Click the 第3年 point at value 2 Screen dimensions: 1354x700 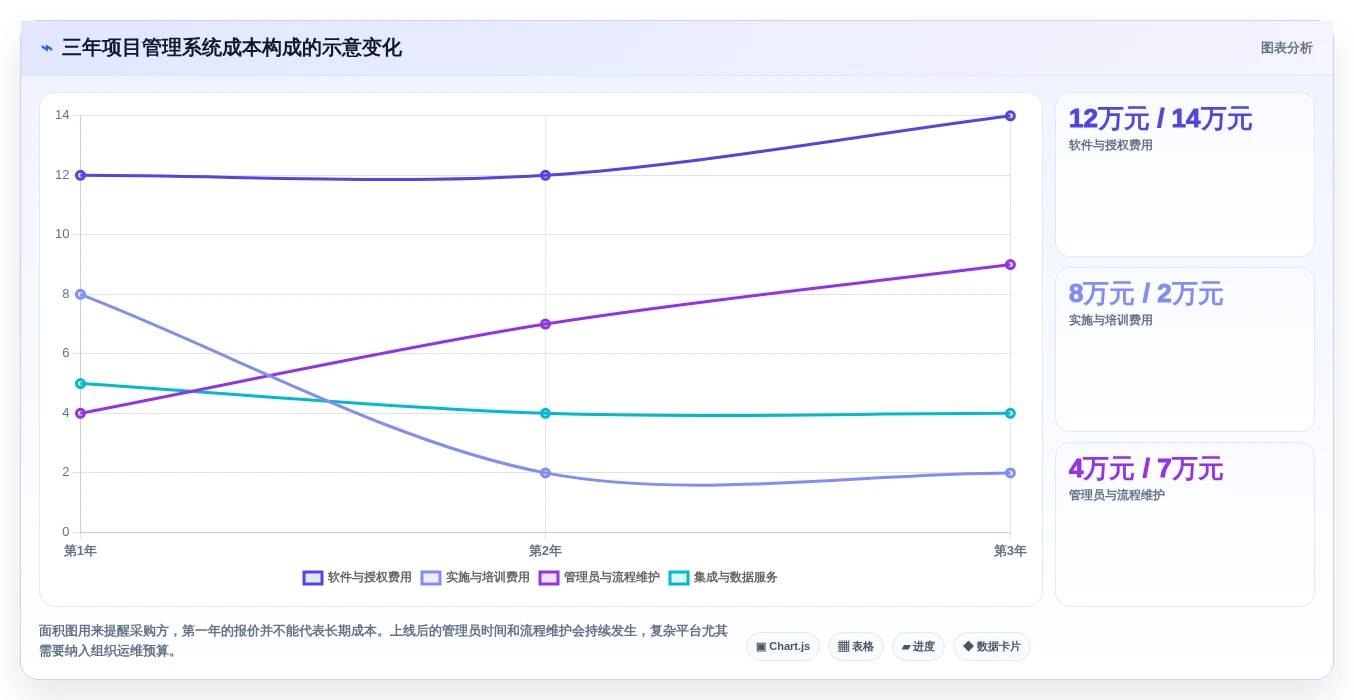[x=1010, y=473]
